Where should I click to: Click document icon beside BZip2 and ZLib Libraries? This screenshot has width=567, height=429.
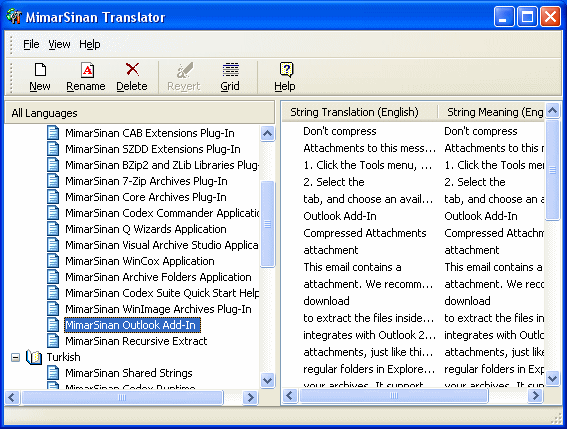[x=53, y=165]
